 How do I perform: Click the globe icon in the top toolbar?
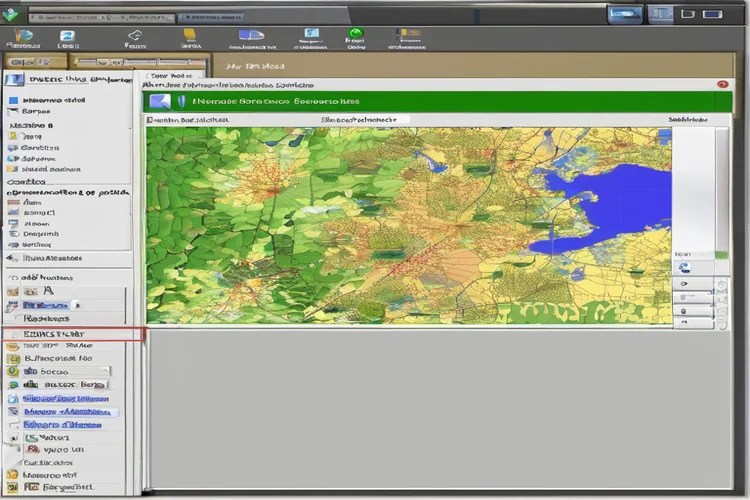[22, 35]
